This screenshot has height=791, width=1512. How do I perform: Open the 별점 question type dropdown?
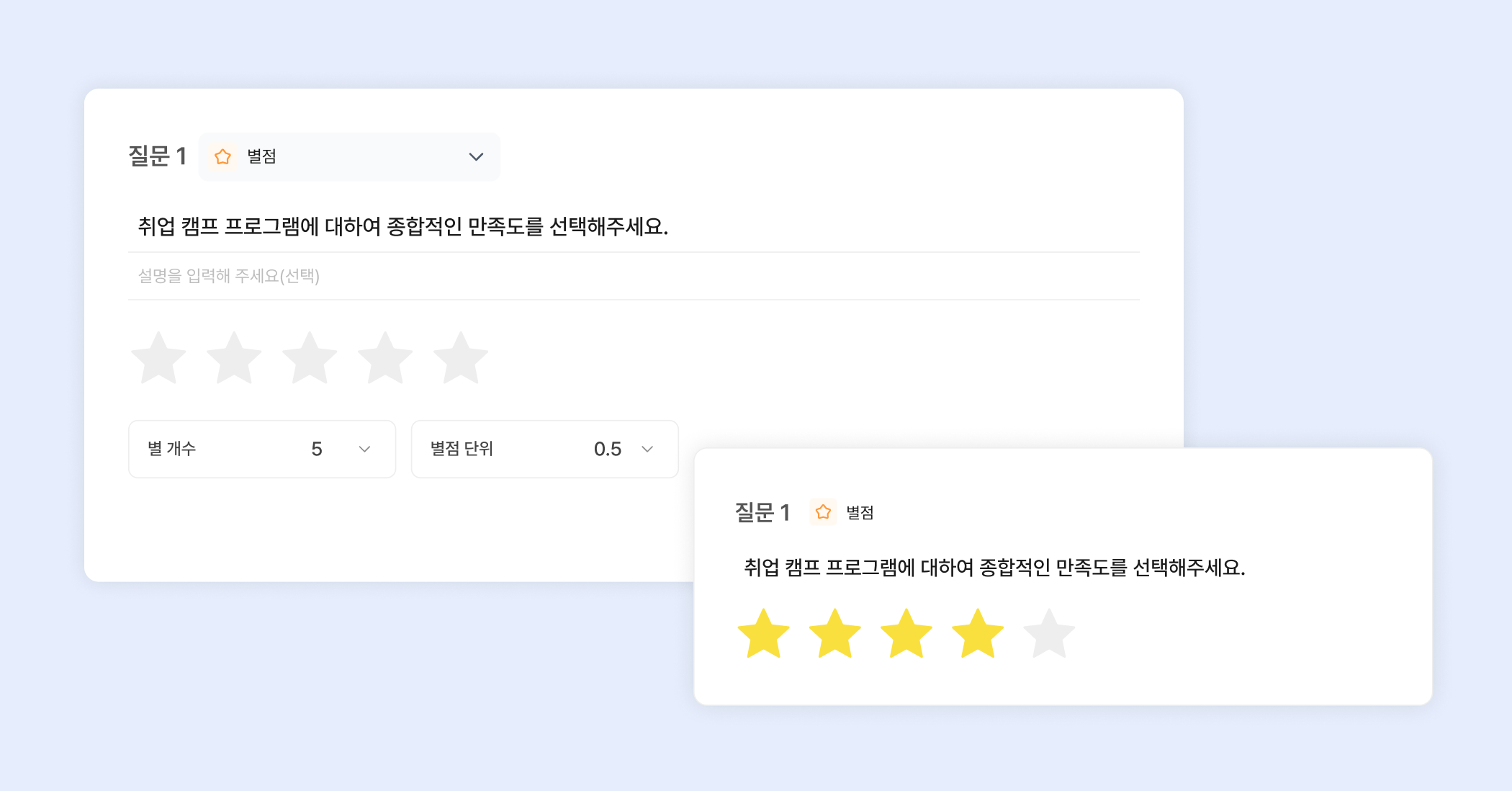pos(349,156)
